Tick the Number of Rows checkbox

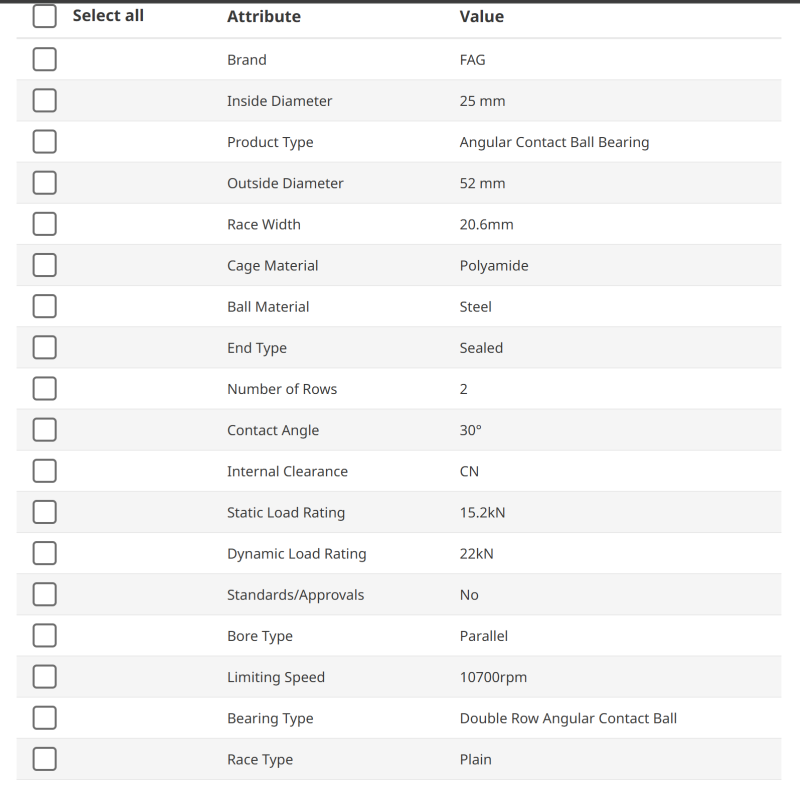[44, 388]
